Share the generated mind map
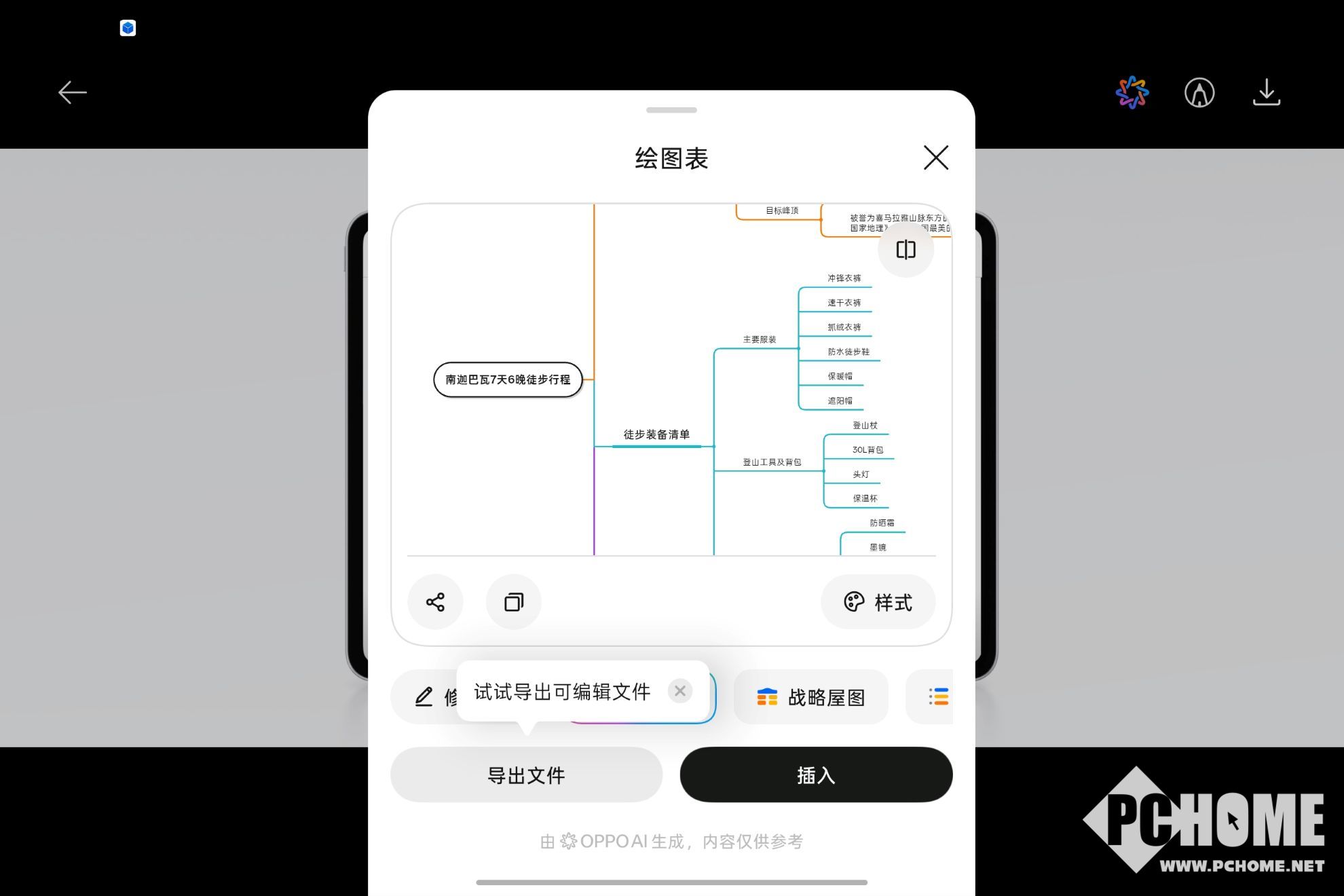 point(435,602)
